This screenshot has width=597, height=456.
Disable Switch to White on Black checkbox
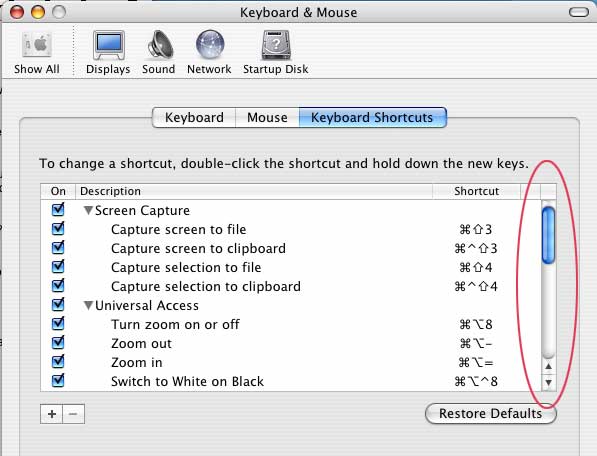pyautogui.click(x=58, y=381)
